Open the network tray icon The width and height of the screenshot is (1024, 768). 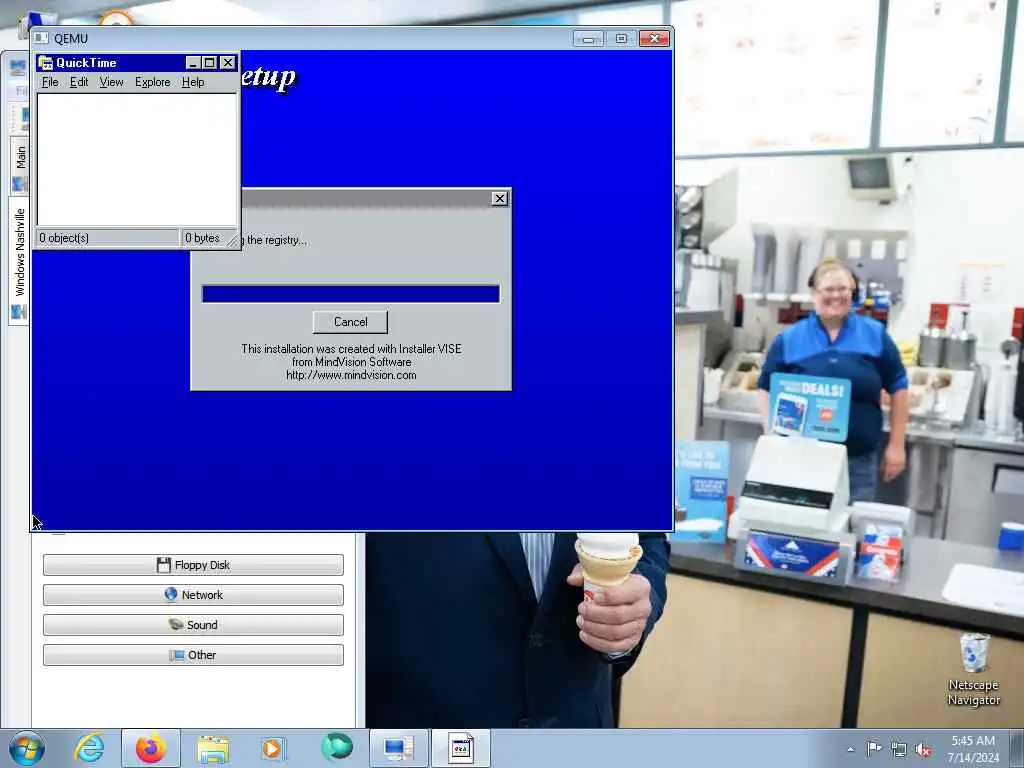click(899, 749)
